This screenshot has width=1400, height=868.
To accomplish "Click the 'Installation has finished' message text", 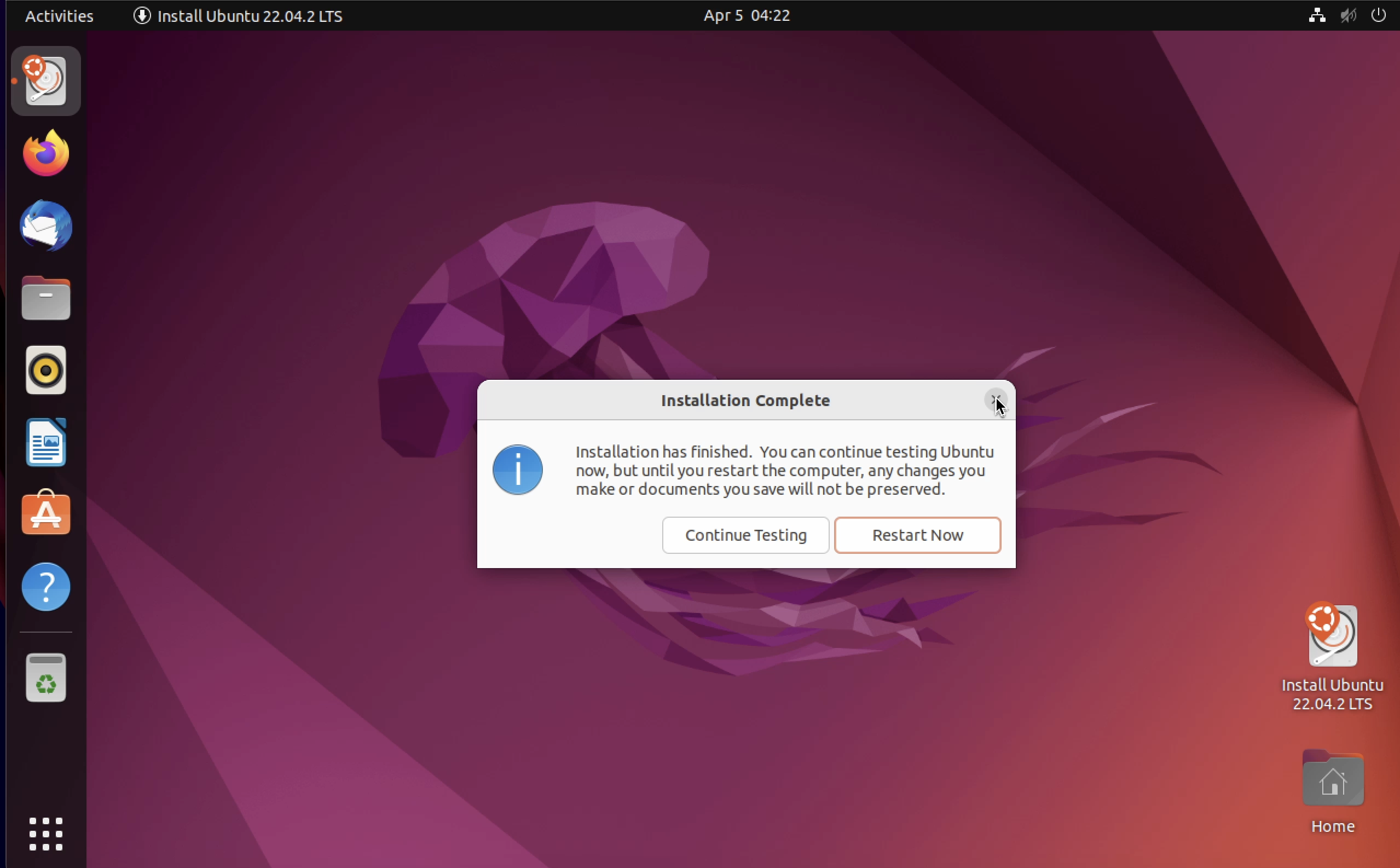I will click(785, 470).
